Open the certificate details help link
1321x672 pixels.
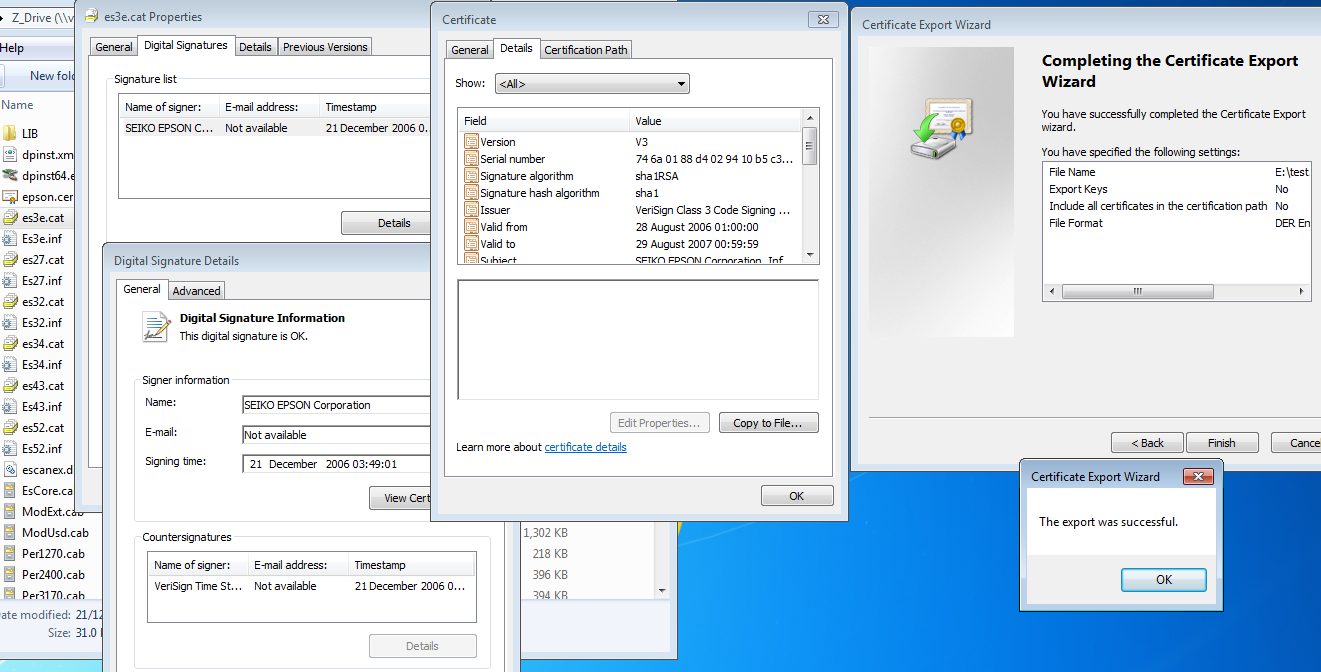tap(585, 447)
